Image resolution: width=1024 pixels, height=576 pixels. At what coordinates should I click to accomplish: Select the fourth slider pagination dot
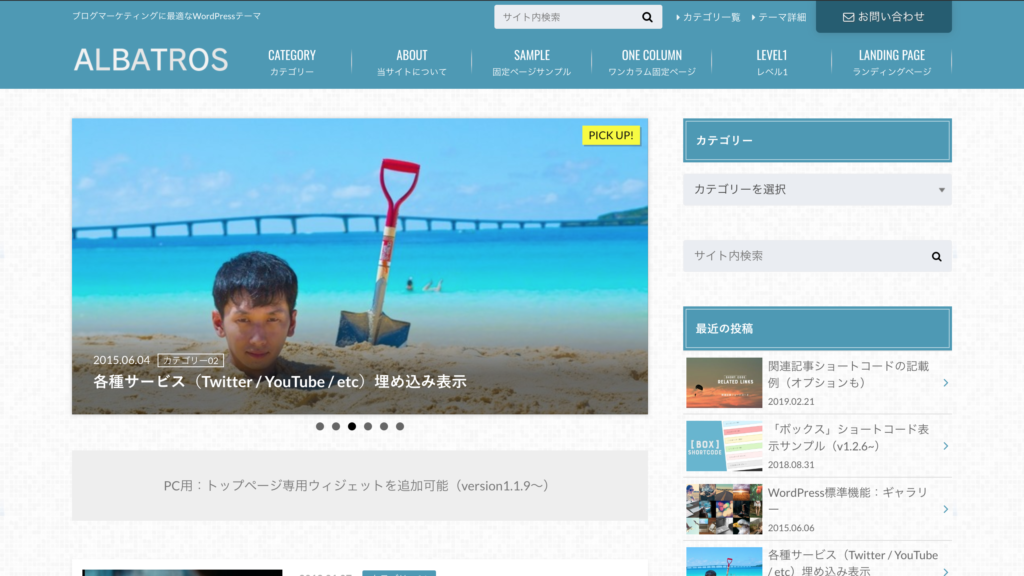(x=368, y=426)
